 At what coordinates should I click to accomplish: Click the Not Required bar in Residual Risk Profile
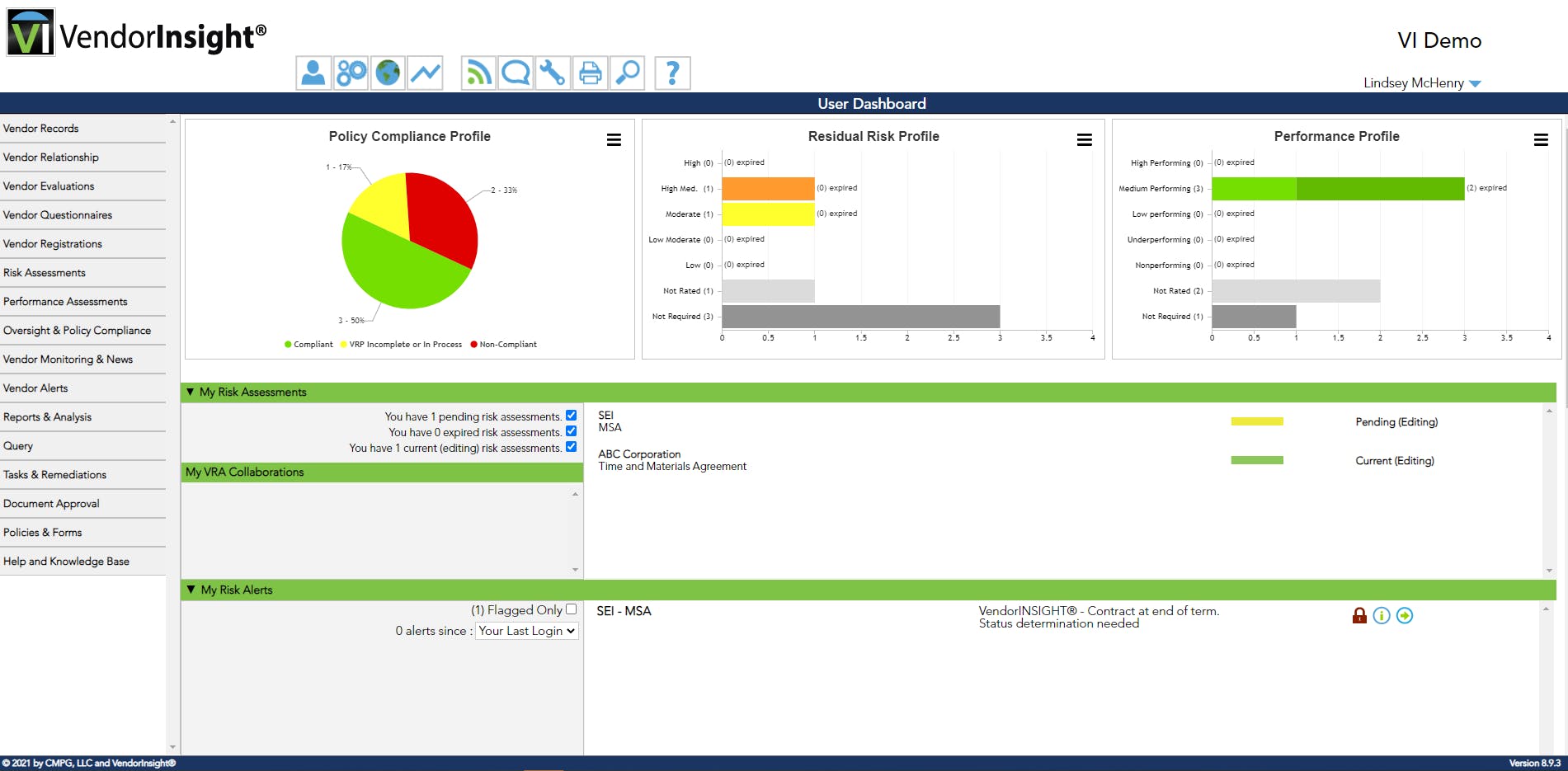click(861, 317)
